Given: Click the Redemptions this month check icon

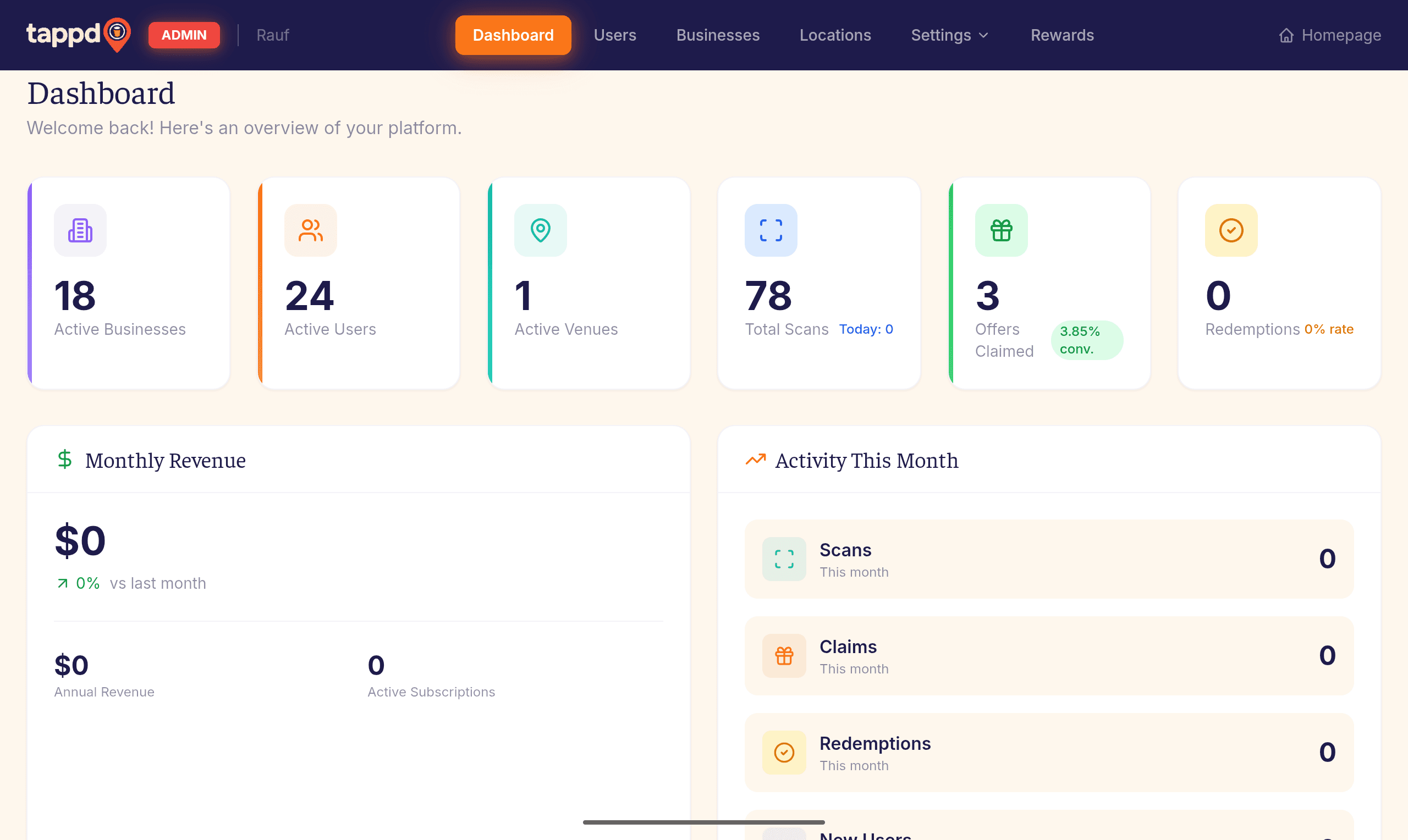Looking at the screenshot, I should (x=784, y=753).
